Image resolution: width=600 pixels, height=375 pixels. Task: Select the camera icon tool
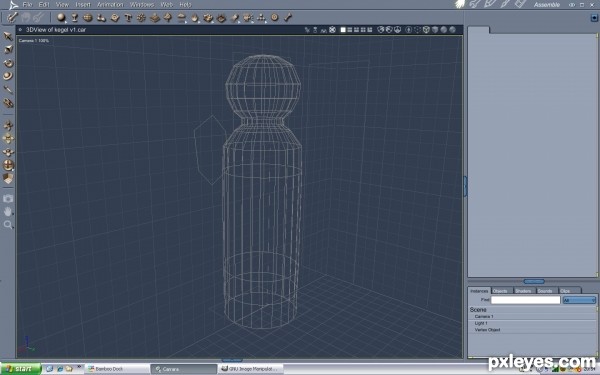(8, 199)
